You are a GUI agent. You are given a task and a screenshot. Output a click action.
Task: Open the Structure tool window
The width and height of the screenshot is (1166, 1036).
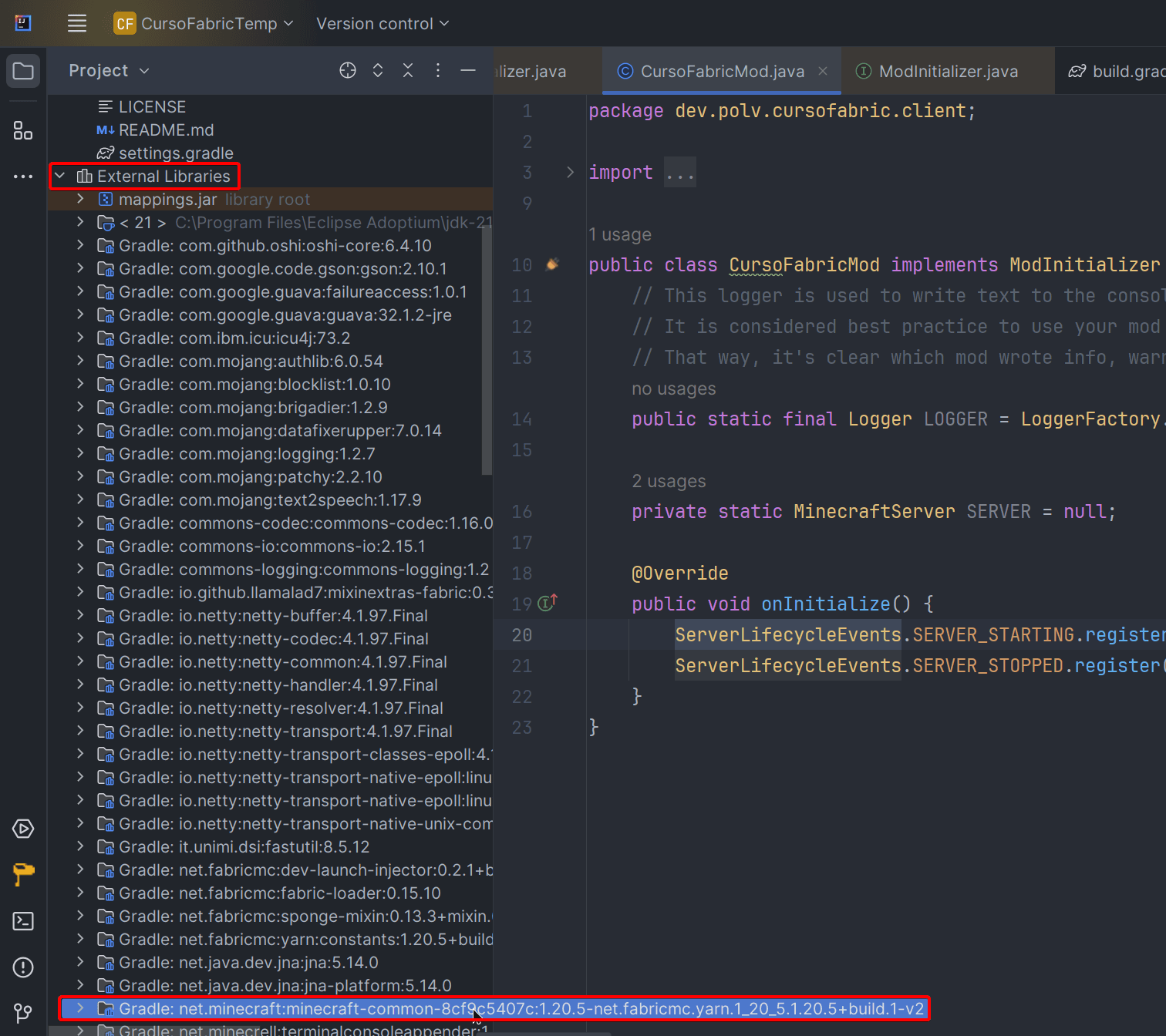(x=23, y=130)
